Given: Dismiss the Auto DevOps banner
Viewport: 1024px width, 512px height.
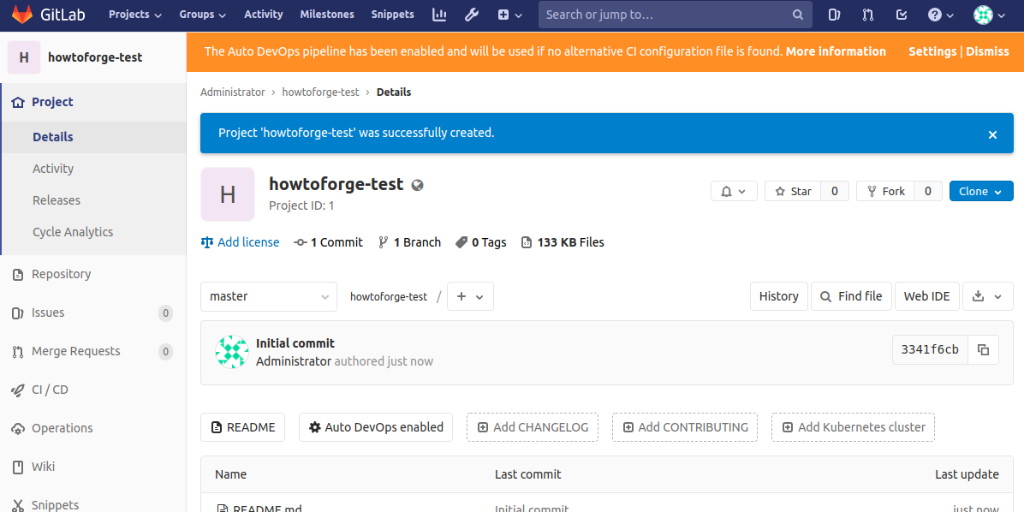Looking at the screenshot, I should [987, 52].
